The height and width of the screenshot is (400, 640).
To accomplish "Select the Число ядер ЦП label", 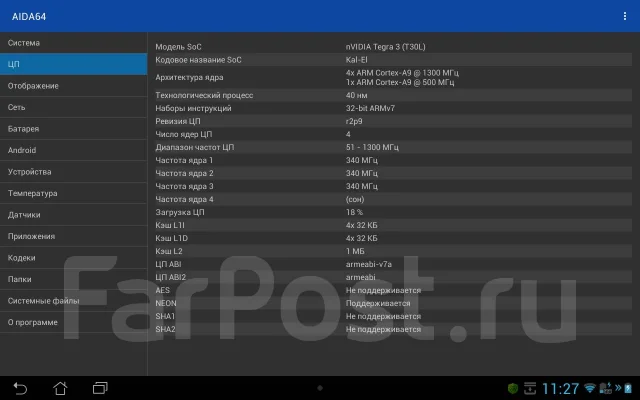I will pos(184,134).
